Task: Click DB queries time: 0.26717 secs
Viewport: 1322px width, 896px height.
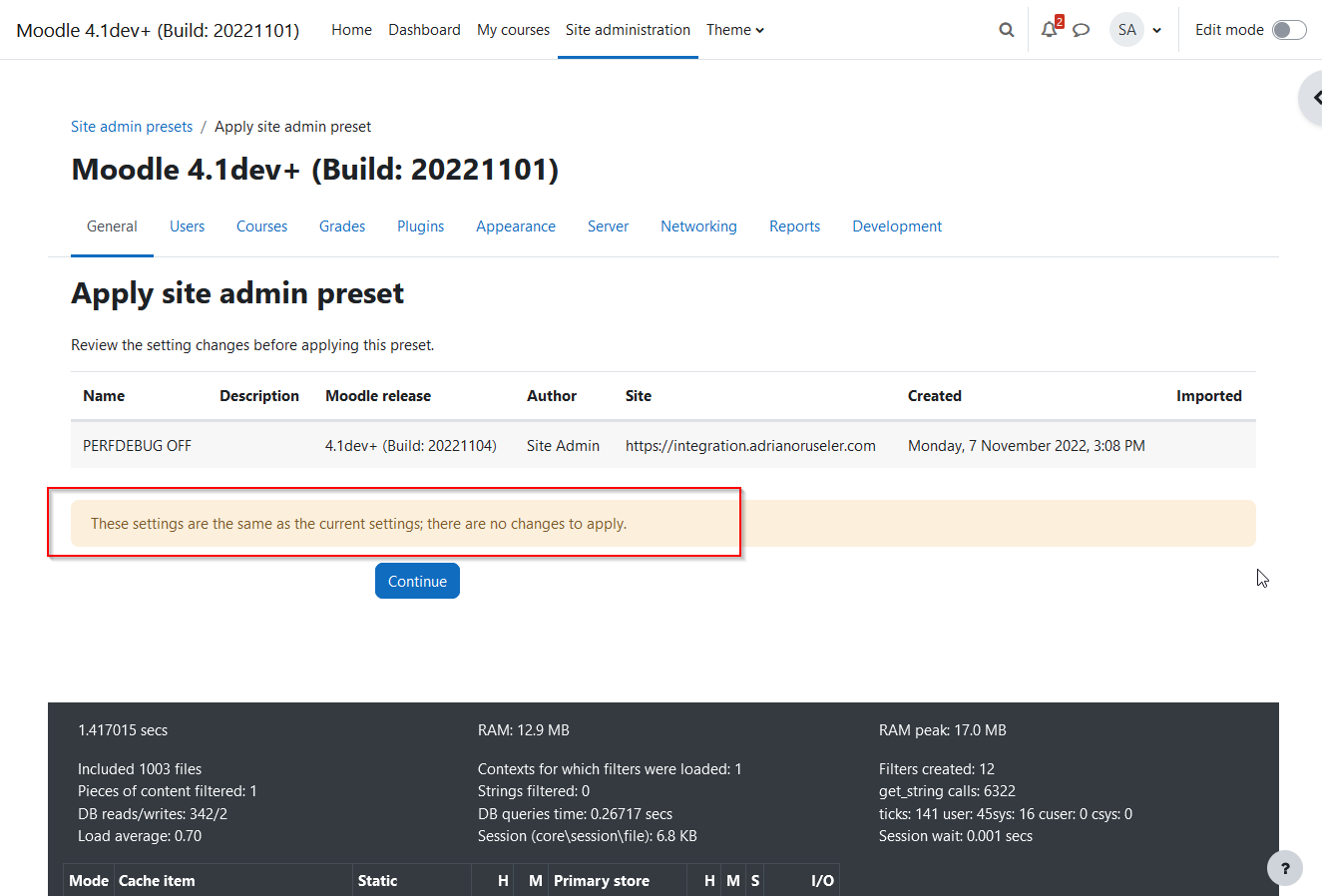Action: pyautogui.click(x=576, y=814)
